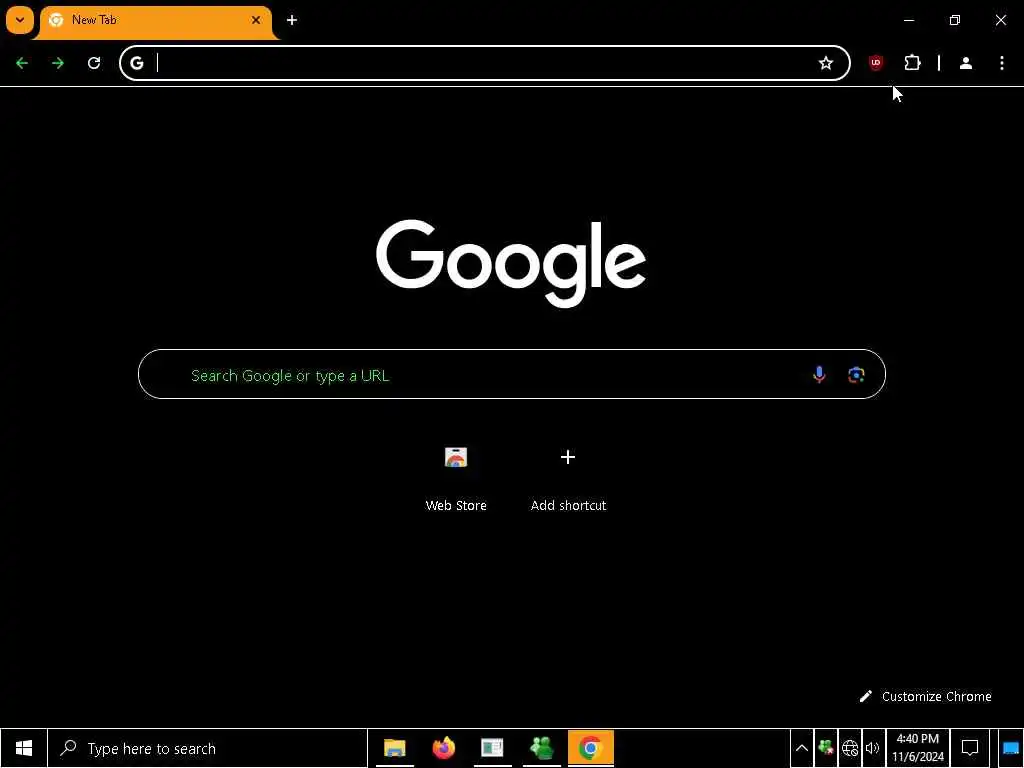Click the green people tray icon
1024x768 pixels.
pos(826,748)
